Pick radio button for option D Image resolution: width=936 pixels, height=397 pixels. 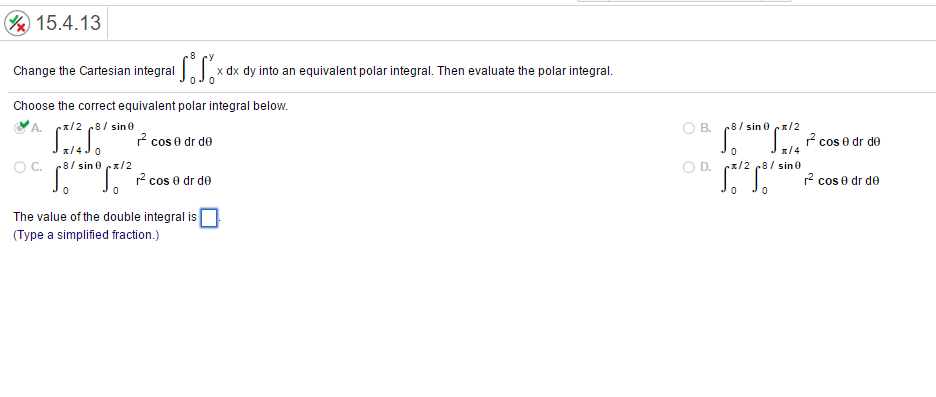coord(689,167)
